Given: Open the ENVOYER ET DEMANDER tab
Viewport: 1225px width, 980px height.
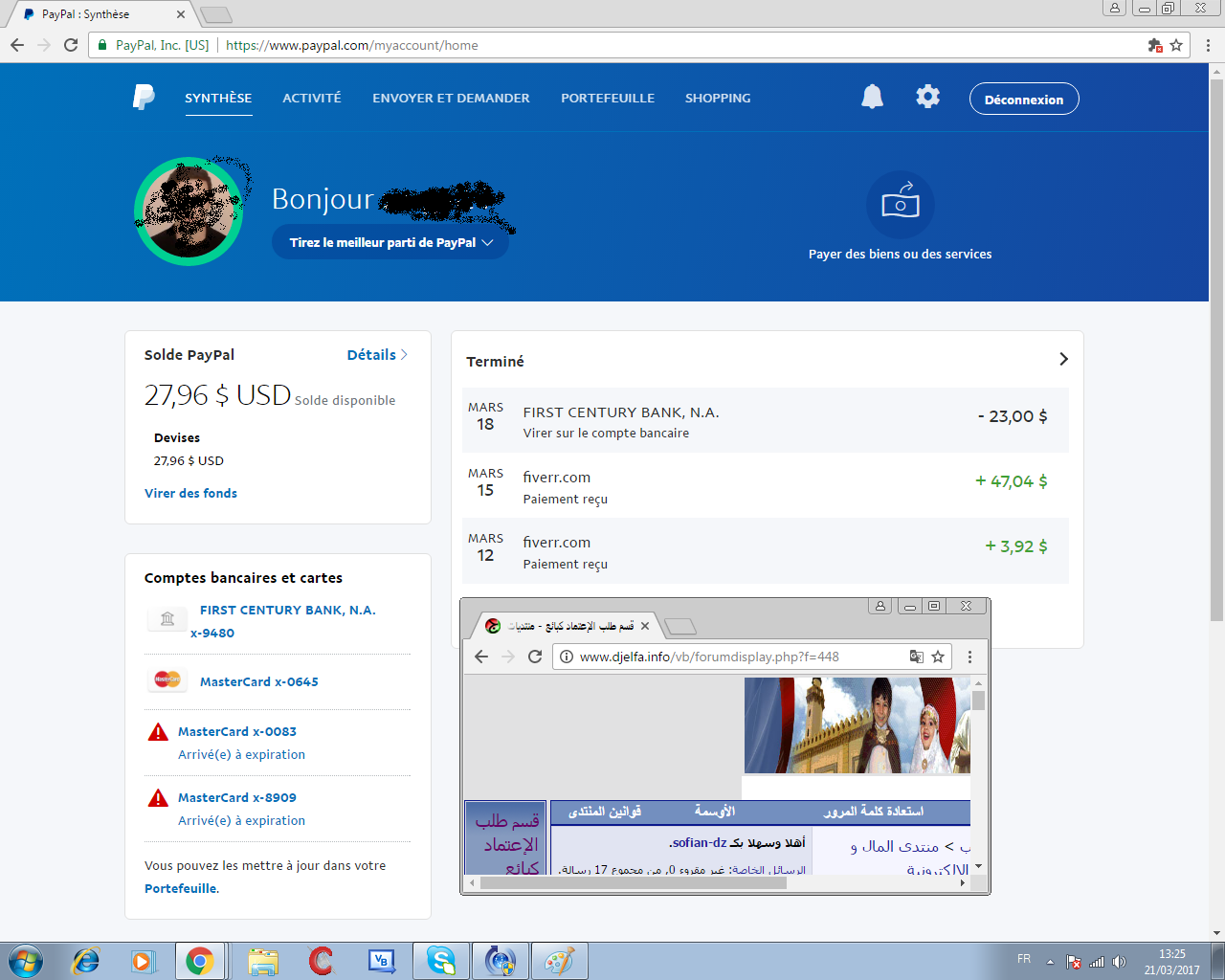Looking at the screenshot, I should point(451,98).
